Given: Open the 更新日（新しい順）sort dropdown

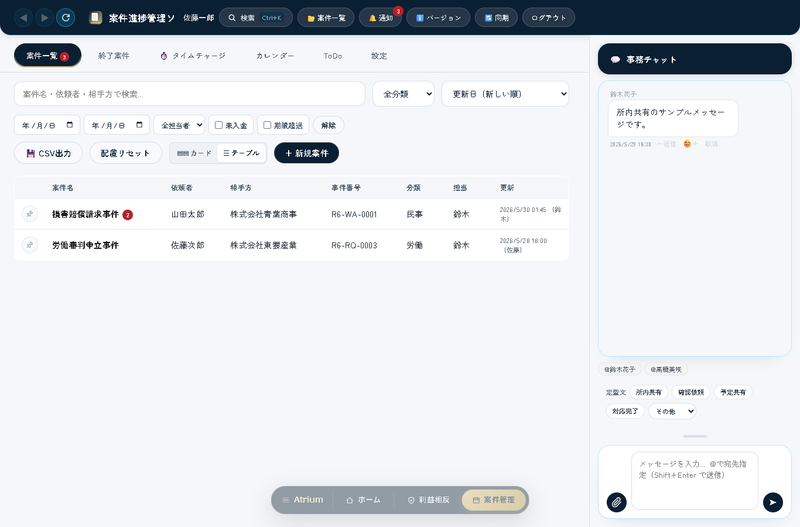Looking at the screenshot, I should [x=505, y=94].
